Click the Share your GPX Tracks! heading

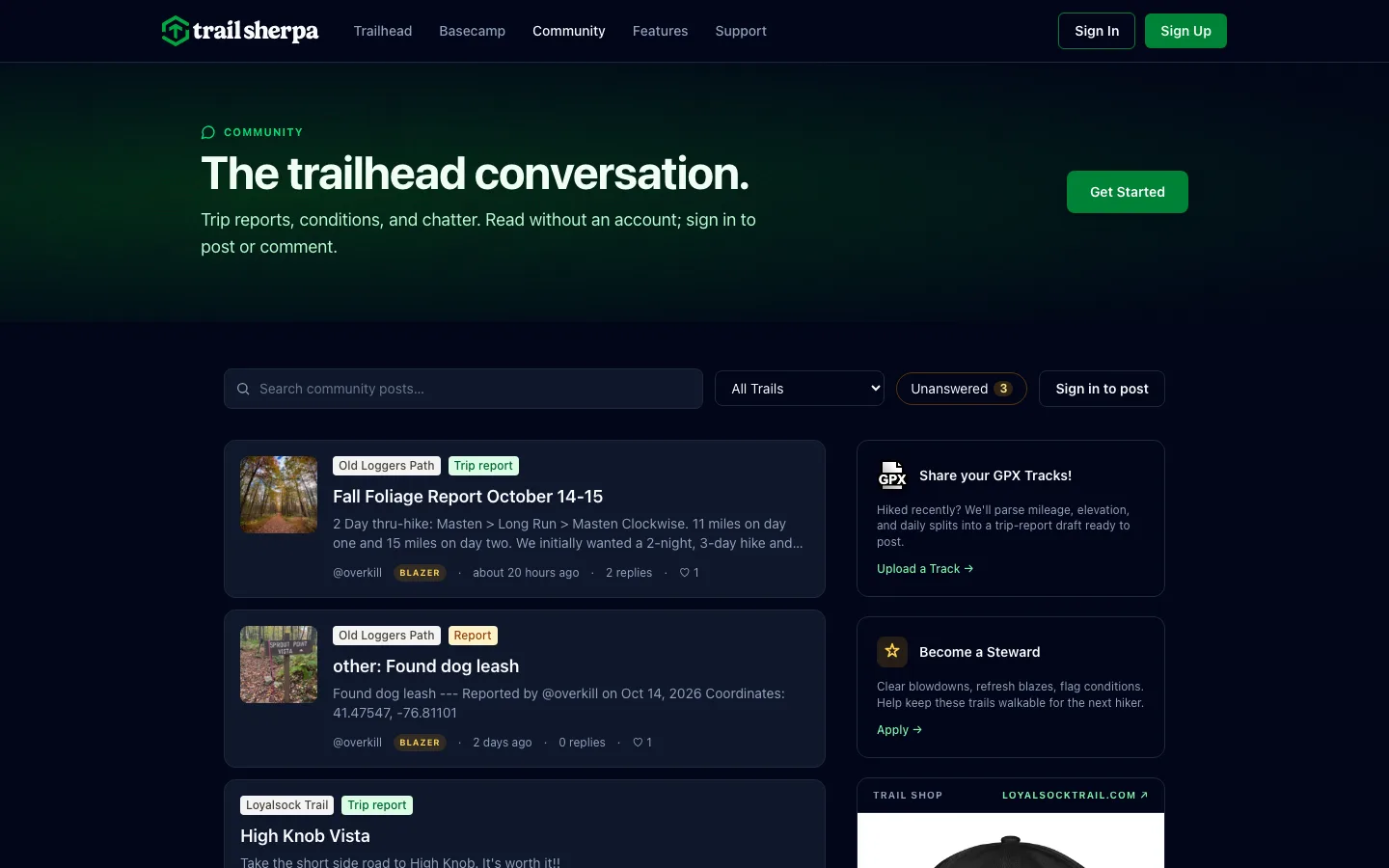click(995, 475)
